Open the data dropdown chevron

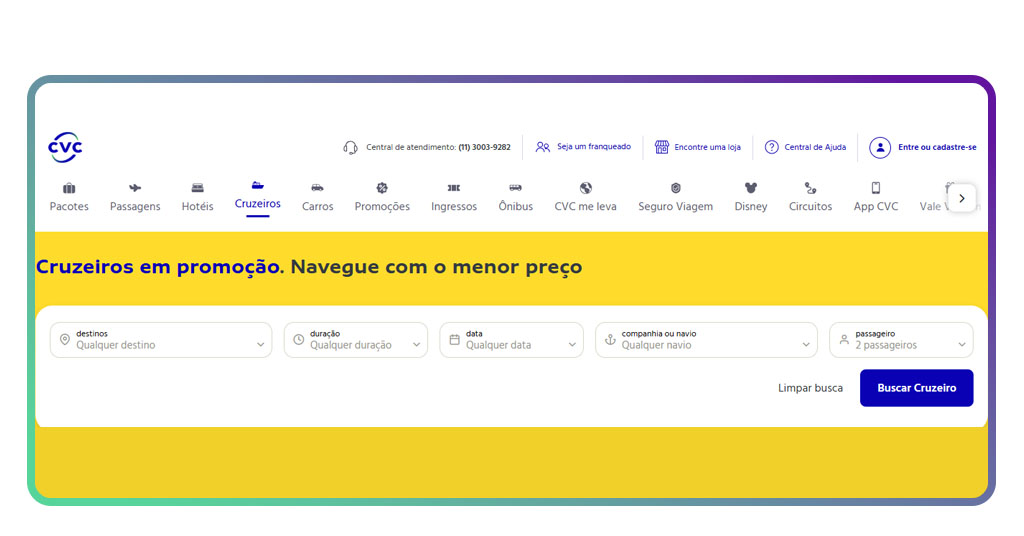point(571,345)
